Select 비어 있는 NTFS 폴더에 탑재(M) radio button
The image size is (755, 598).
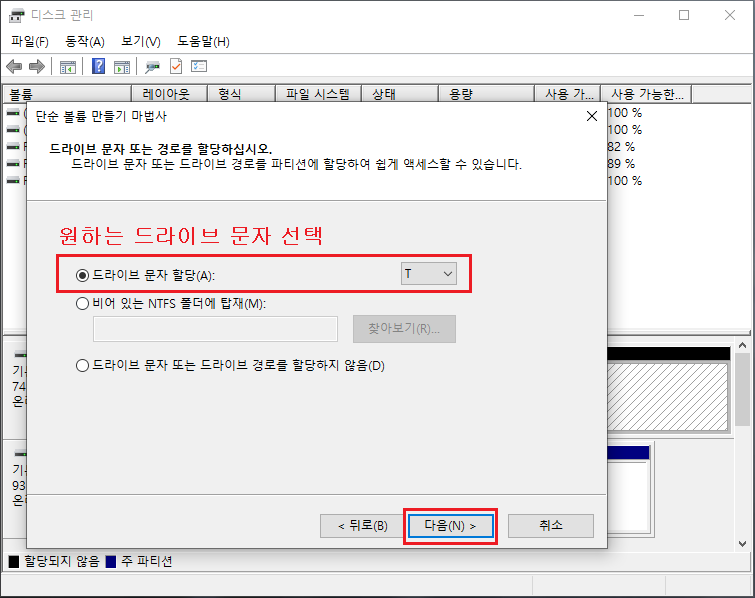[82, 303]
